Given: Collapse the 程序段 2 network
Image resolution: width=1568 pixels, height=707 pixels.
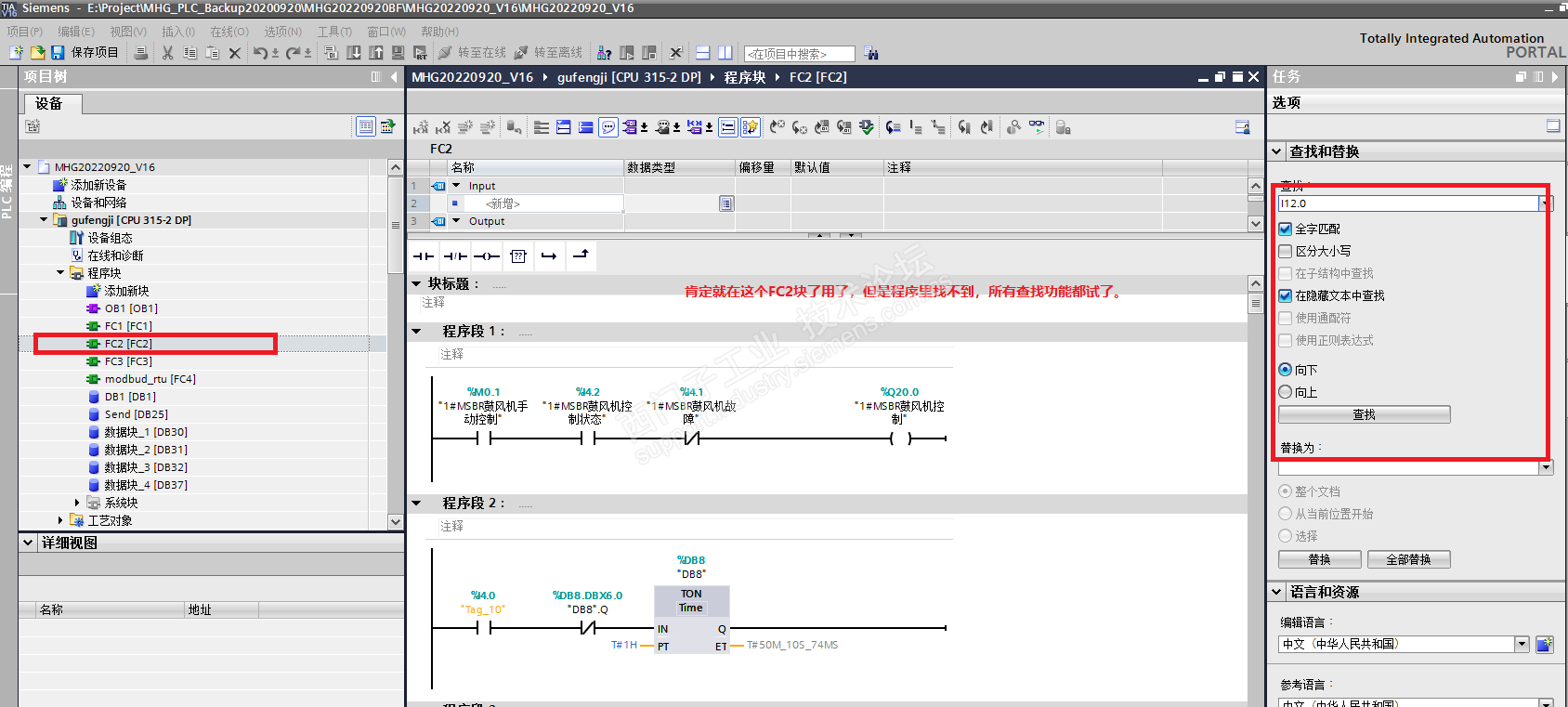Looking at the screenshot, I should click(416, 504).
